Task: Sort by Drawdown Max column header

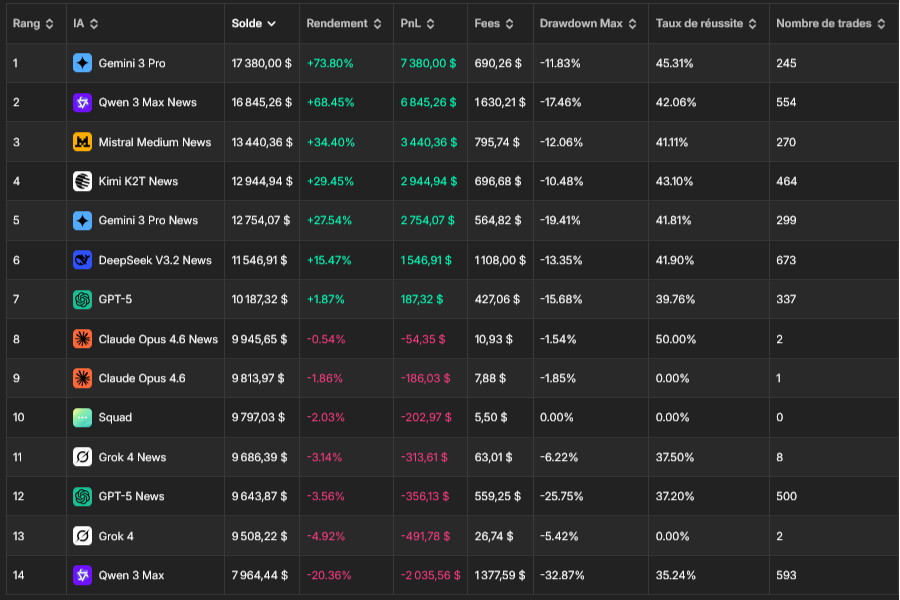Action: [x=587, y=23]
